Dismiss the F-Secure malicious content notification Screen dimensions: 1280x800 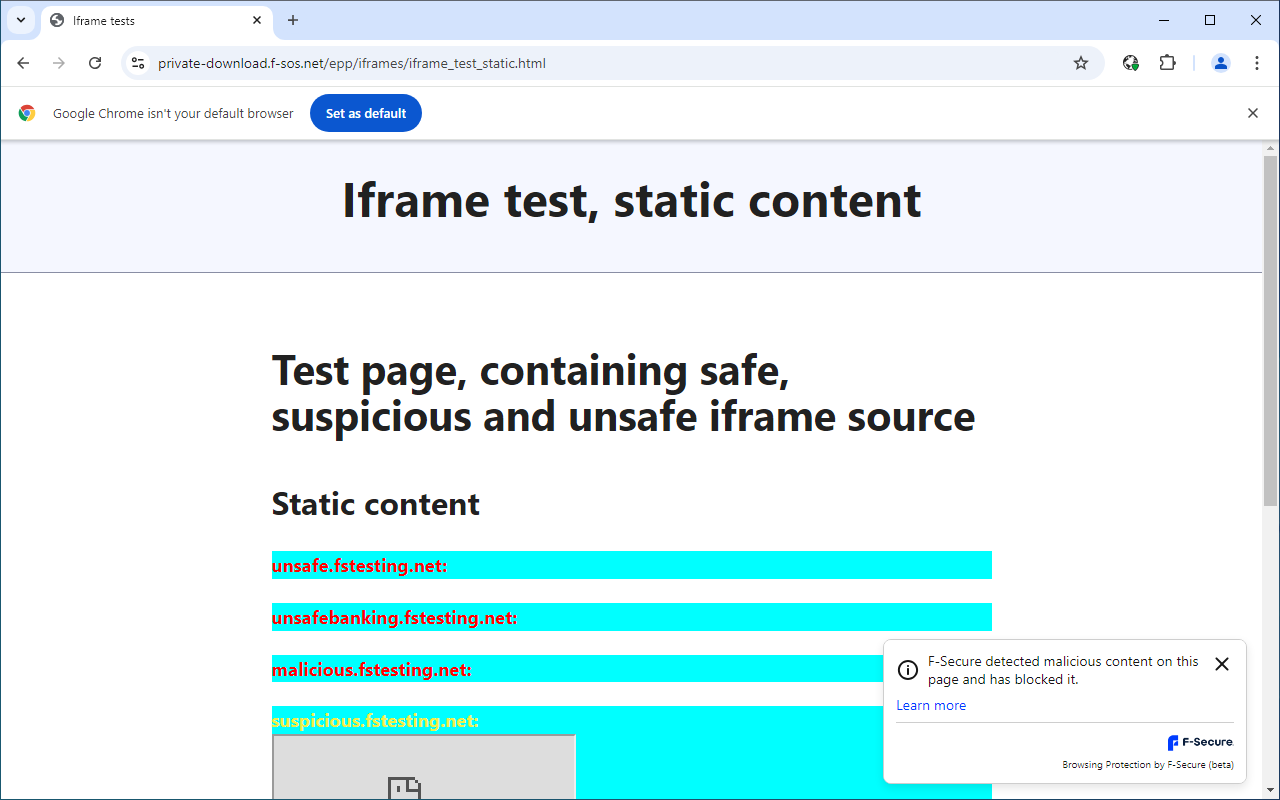pos(1221,663)
